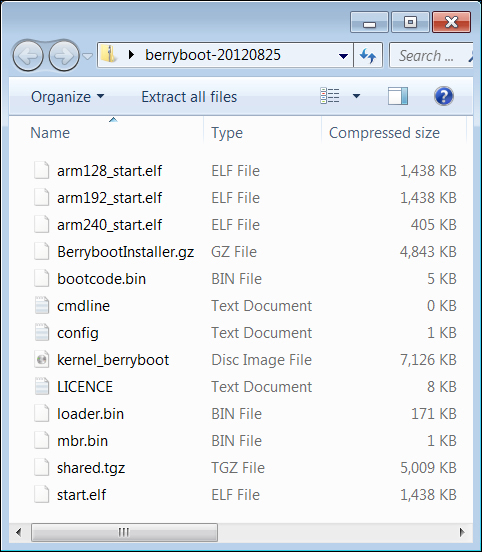The width and height of the screenshot is (482, 552).
Task: Click the bootcode.bin file name
Action: coord(101,279)
